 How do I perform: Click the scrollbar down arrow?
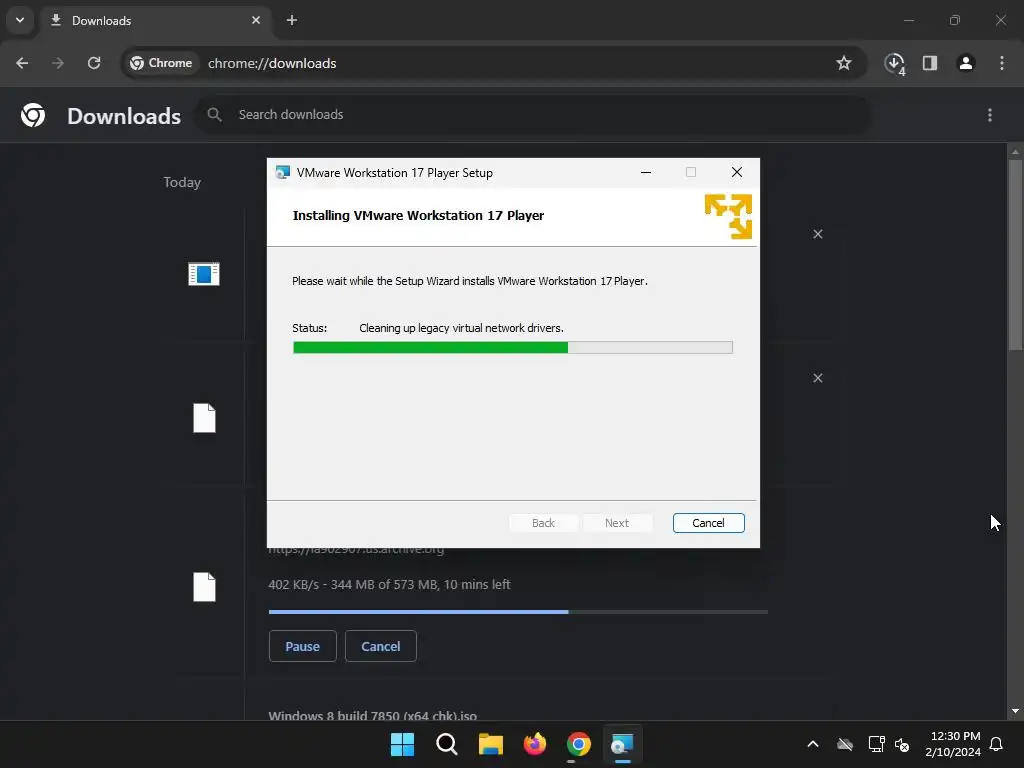pyautogui.click(x=1015, y=711)
